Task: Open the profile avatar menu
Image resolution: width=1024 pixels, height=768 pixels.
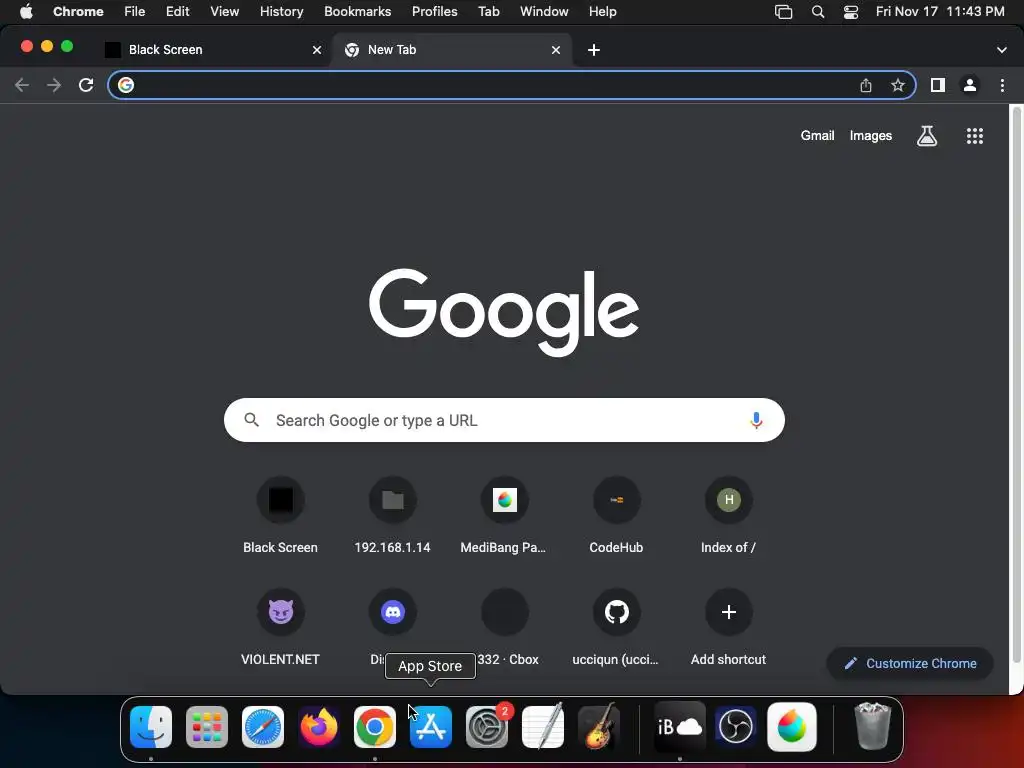Action: (970, 85)
